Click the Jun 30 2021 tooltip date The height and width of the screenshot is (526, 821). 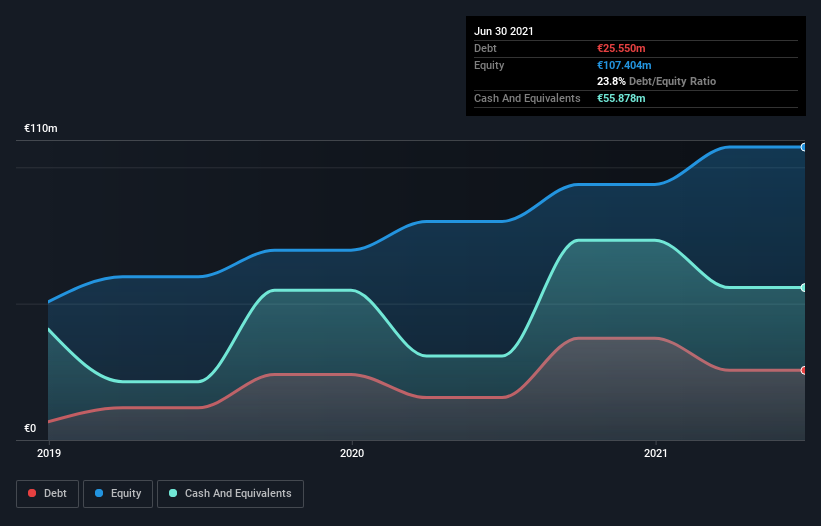tap(504, 31)
